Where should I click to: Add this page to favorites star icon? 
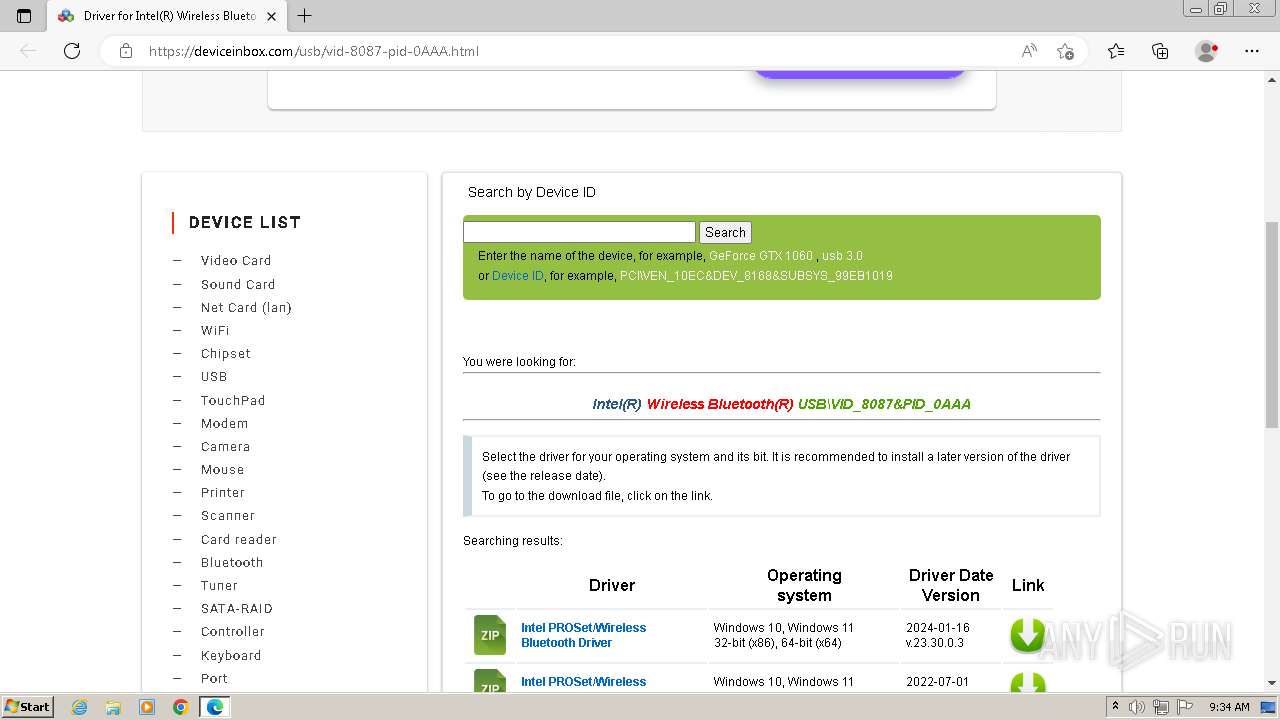pyautogui.click(x=1065, y=51)
